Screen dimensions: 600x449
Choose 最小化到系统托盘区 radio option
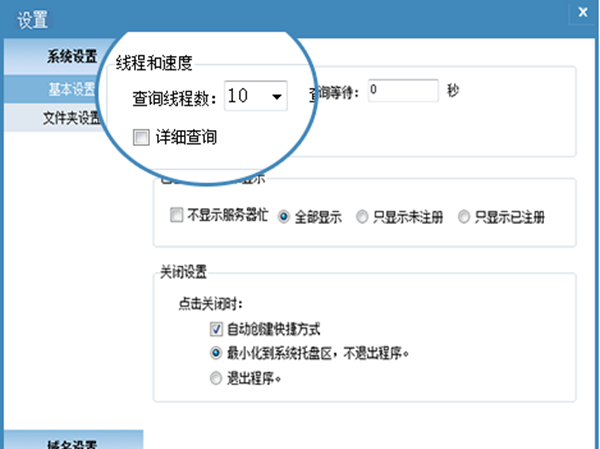point(216,353)
